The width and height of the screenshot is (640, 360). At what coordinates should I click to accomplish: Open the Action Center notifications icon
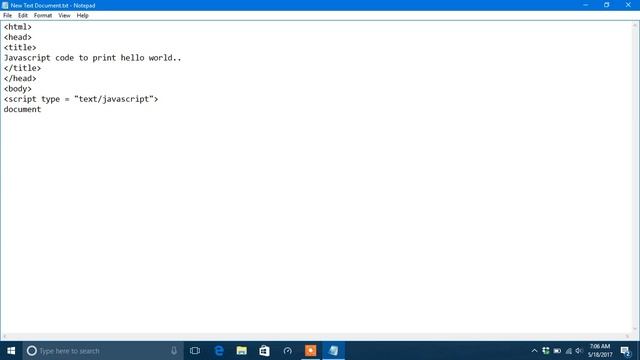pos(625,351)
